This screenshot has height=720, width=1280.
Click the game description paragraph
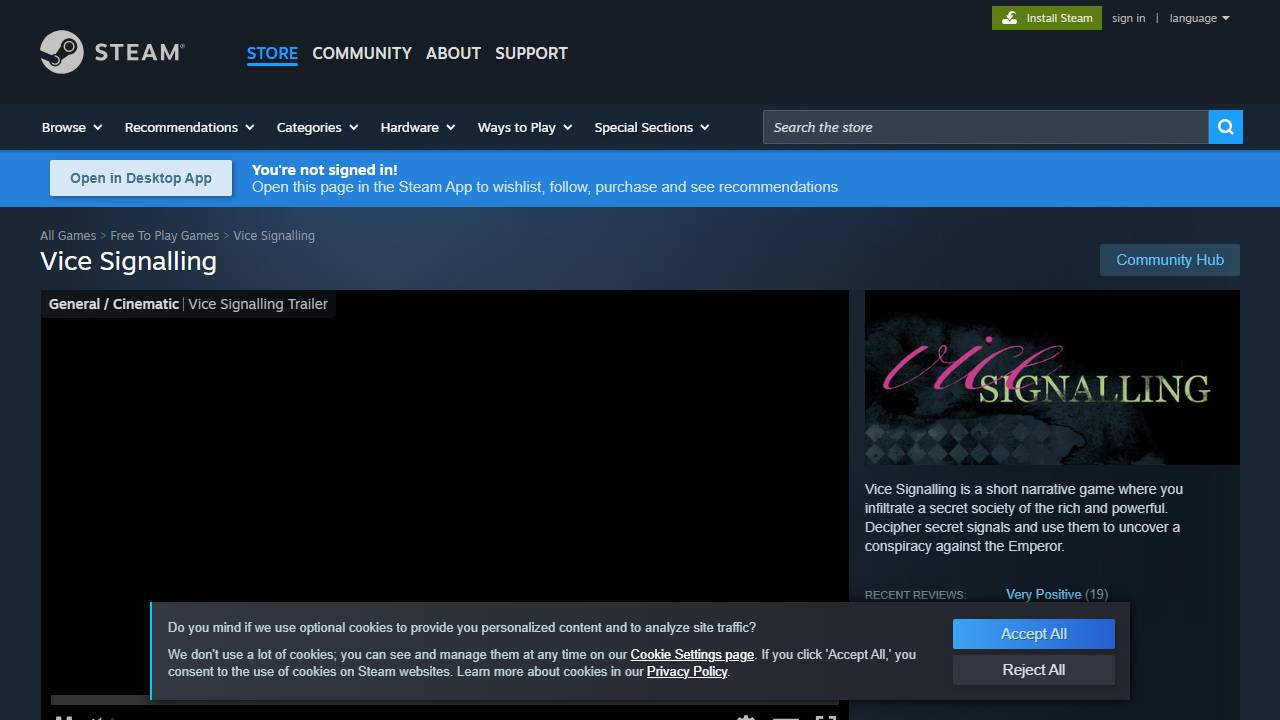pyautogui.click(x=1024, y=518)
